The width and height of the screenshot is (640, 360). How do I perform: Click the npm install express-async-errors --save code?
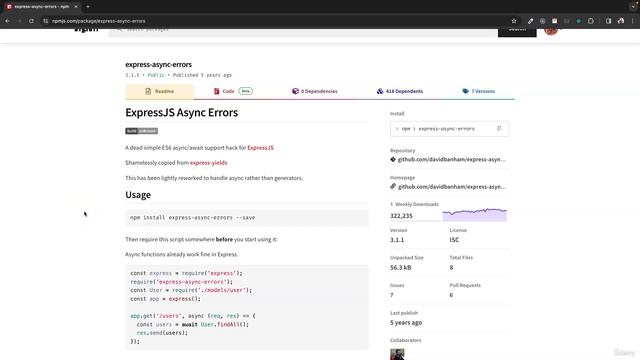pyautogui.click(x=193, y=218)
